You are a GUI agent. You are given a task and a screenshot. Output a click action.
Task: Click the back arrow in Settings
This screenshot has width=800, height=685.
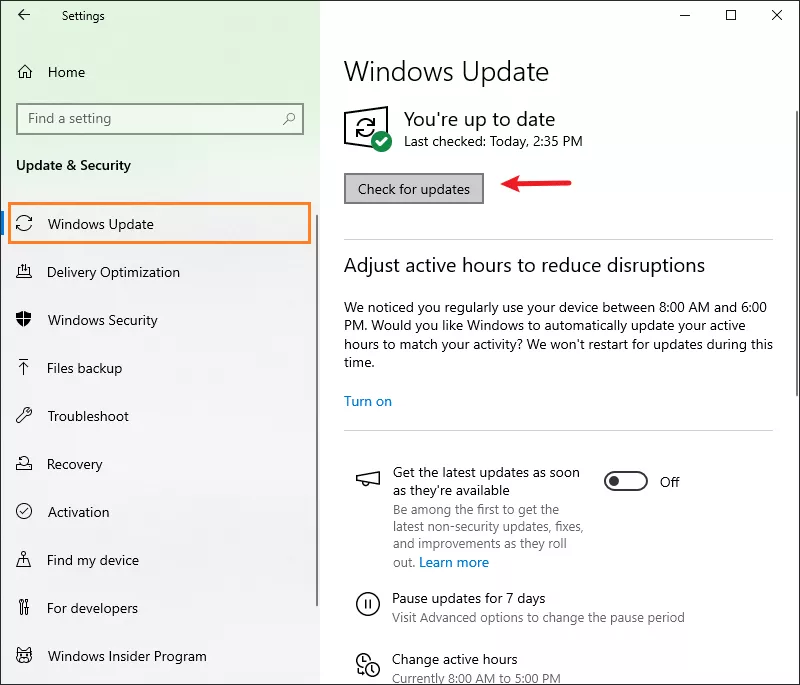24,15
